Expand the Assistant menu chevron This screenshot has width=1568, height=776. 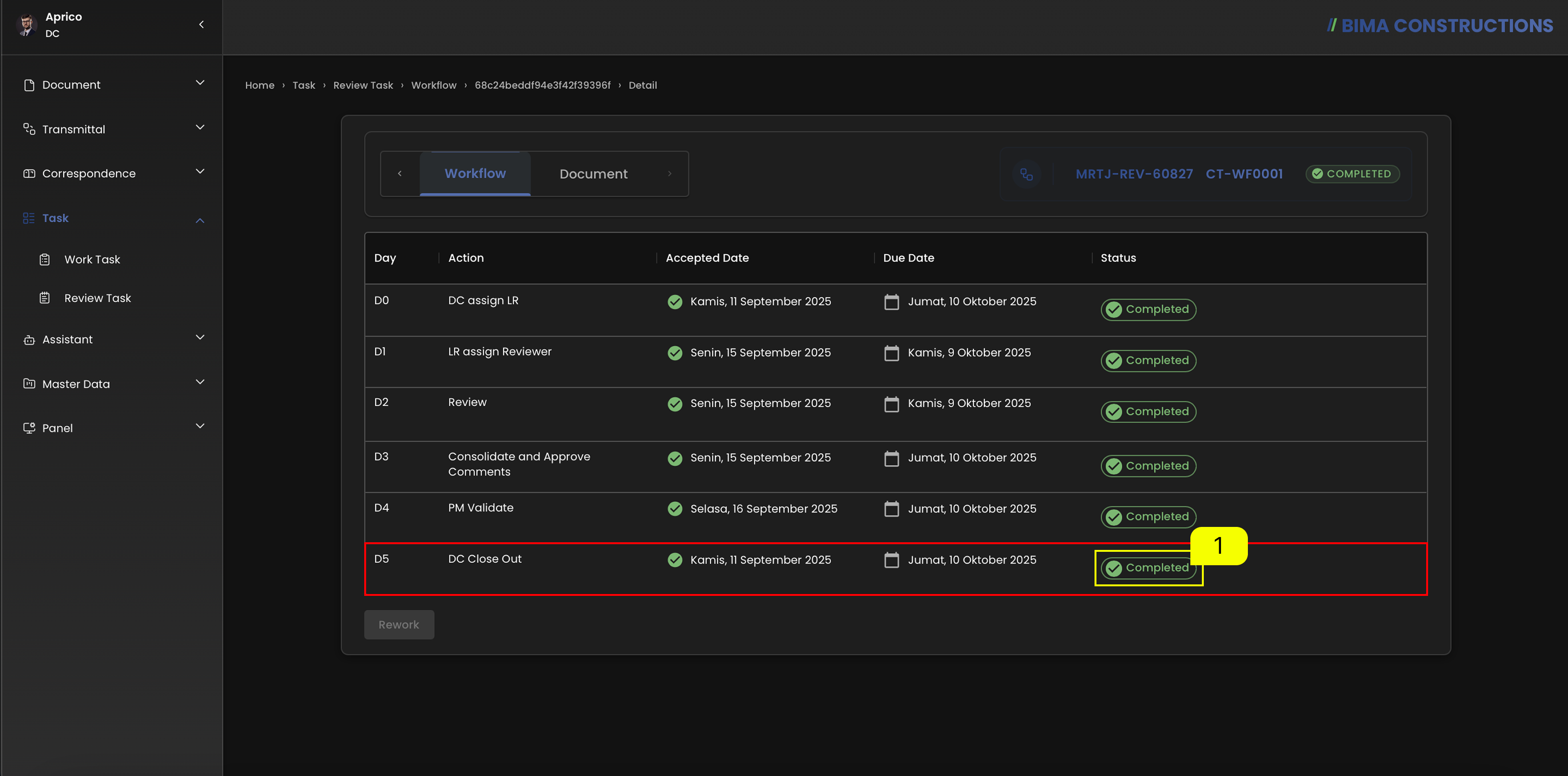coord(200,337)
